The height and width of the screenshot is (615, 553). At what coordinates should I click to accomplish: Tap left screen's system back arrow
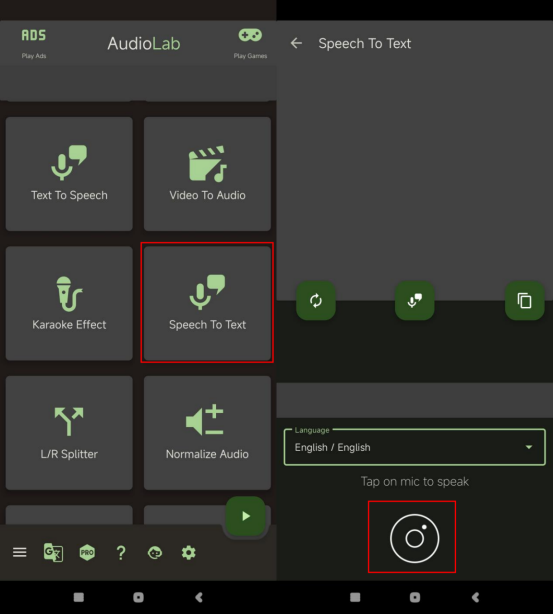pyautogui.click(x=199, y=597)
